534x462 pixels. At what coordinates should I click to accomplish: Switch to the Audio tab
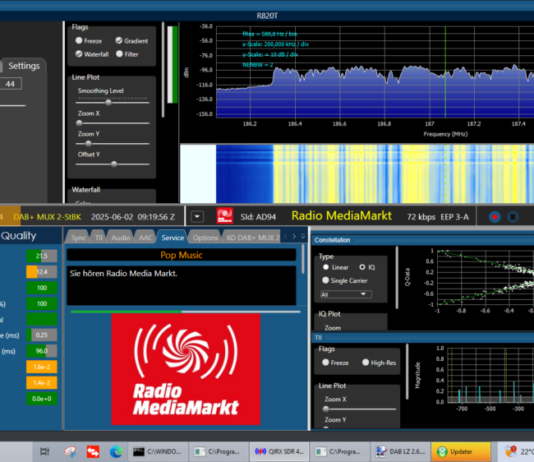(x=121, y=238)
